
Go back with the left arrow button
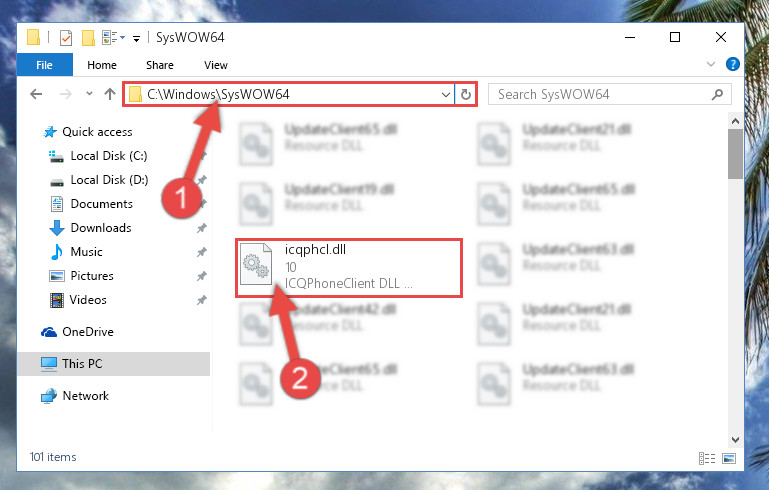pyautogui.click(x=36, y=94)
